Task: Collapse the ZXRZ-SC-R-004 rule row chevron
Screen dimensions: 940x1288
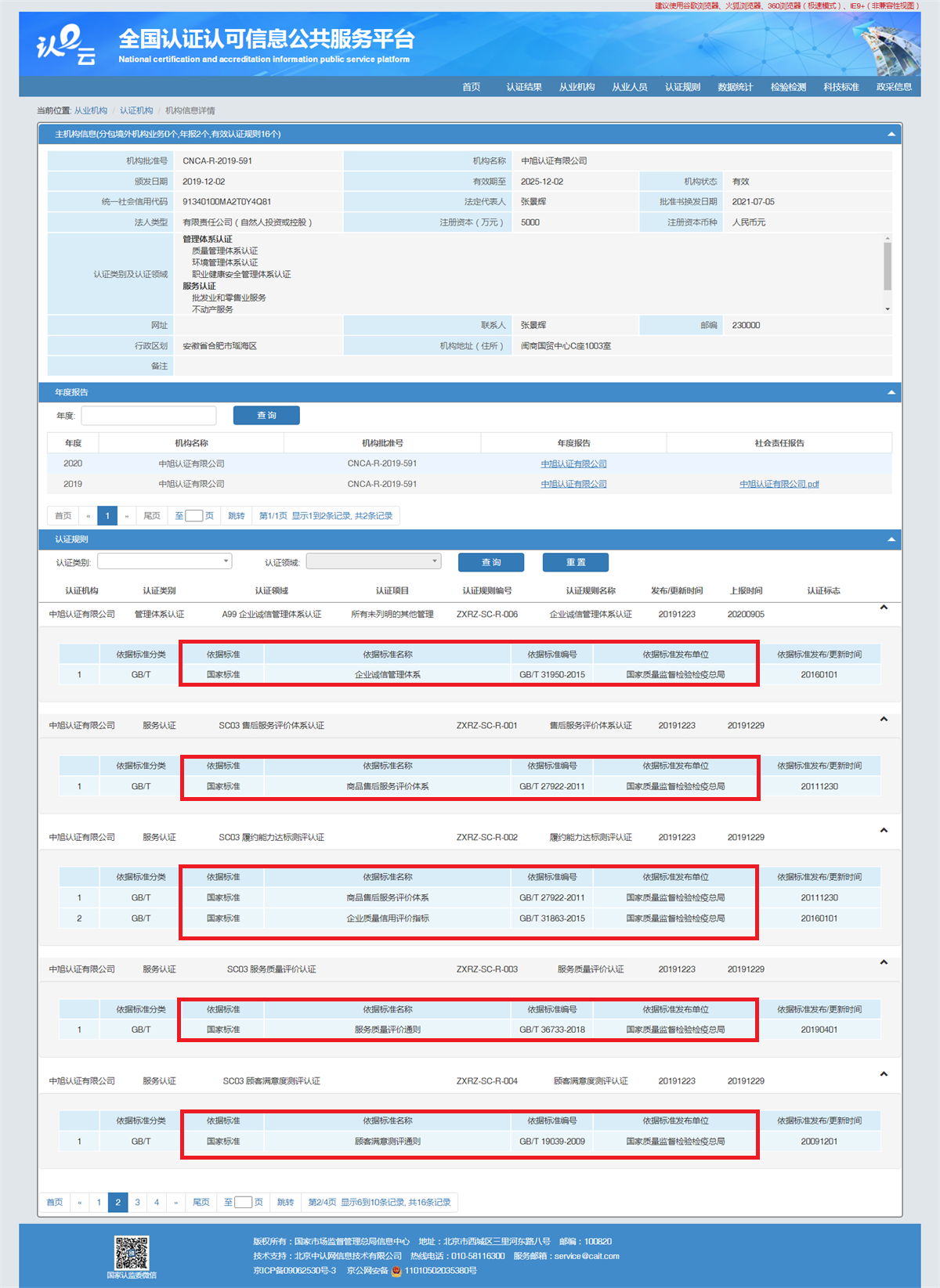Action: point(884,1074)
